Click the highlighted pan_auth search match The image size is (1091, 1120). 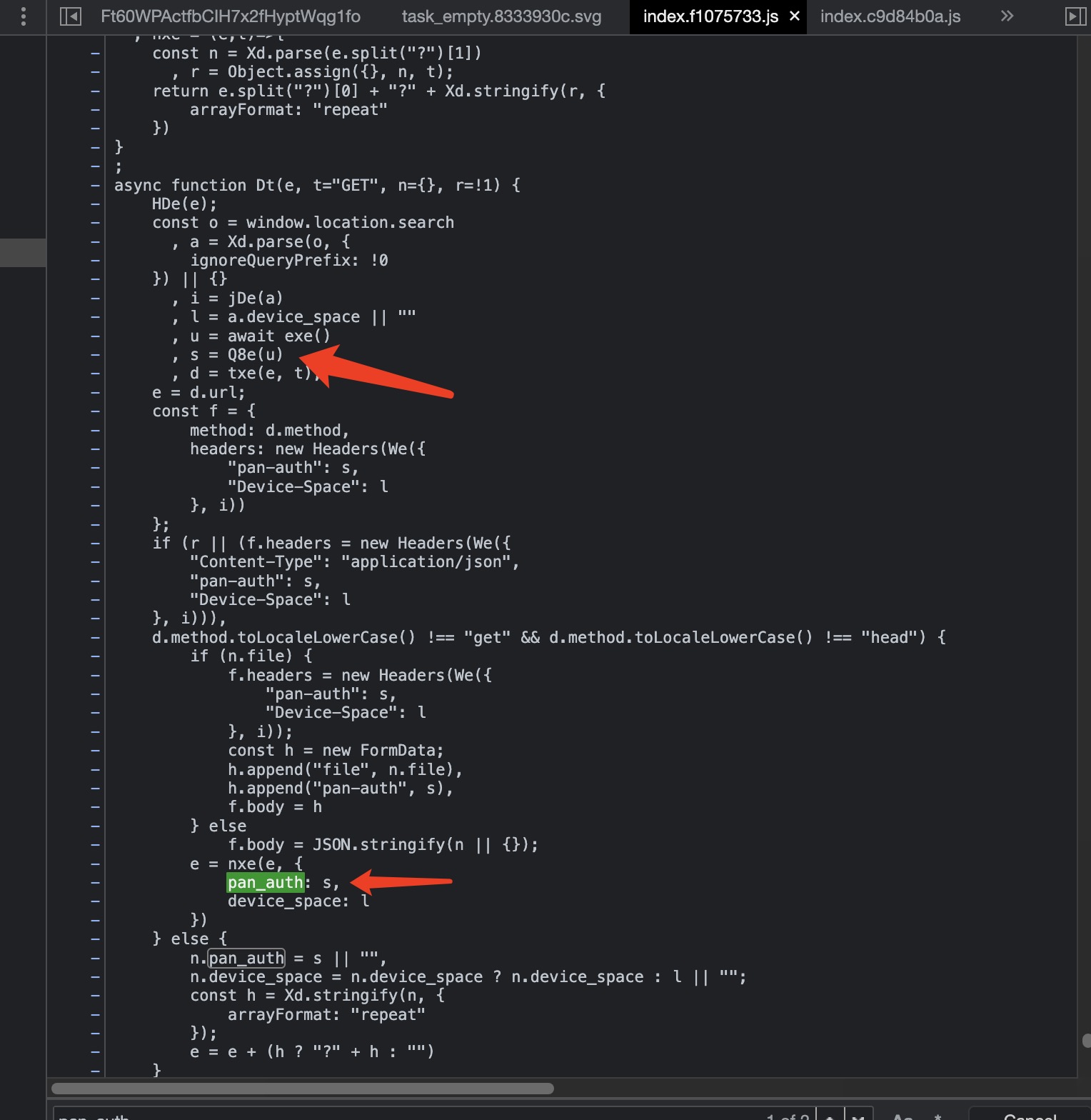(266, 883)
